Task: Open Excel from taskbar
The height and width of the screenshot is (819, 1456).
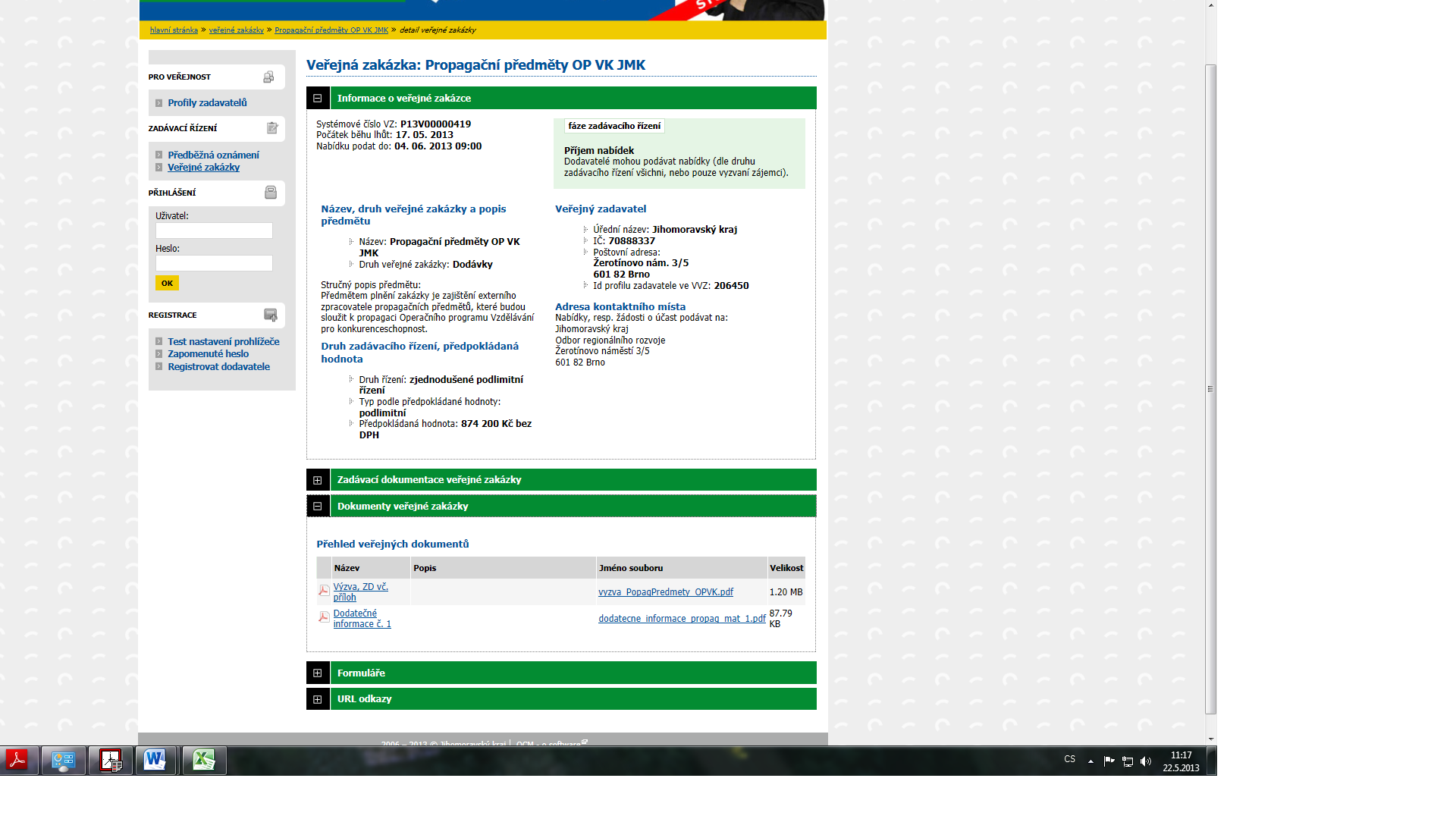Action: click(x=203, y=760)
